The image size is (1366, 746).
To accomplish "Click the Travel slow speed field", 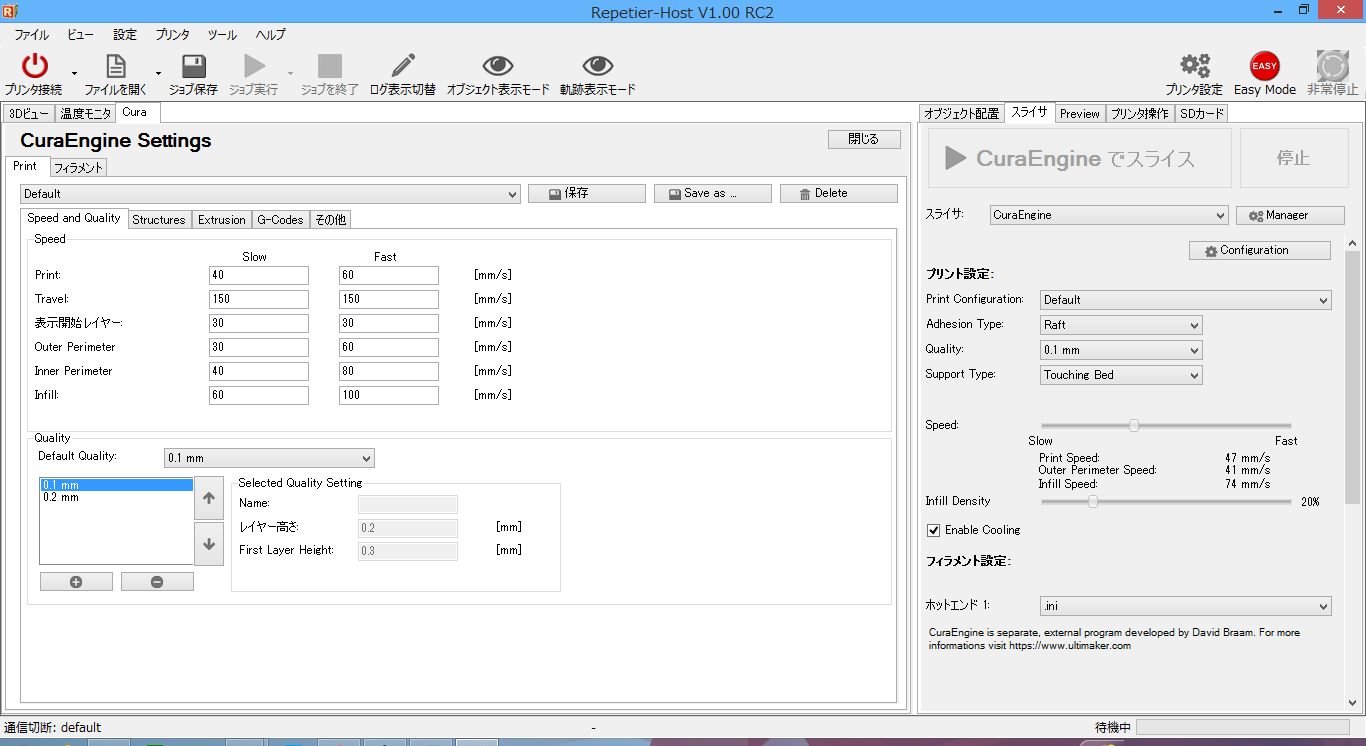I will (x=259, y=299).
